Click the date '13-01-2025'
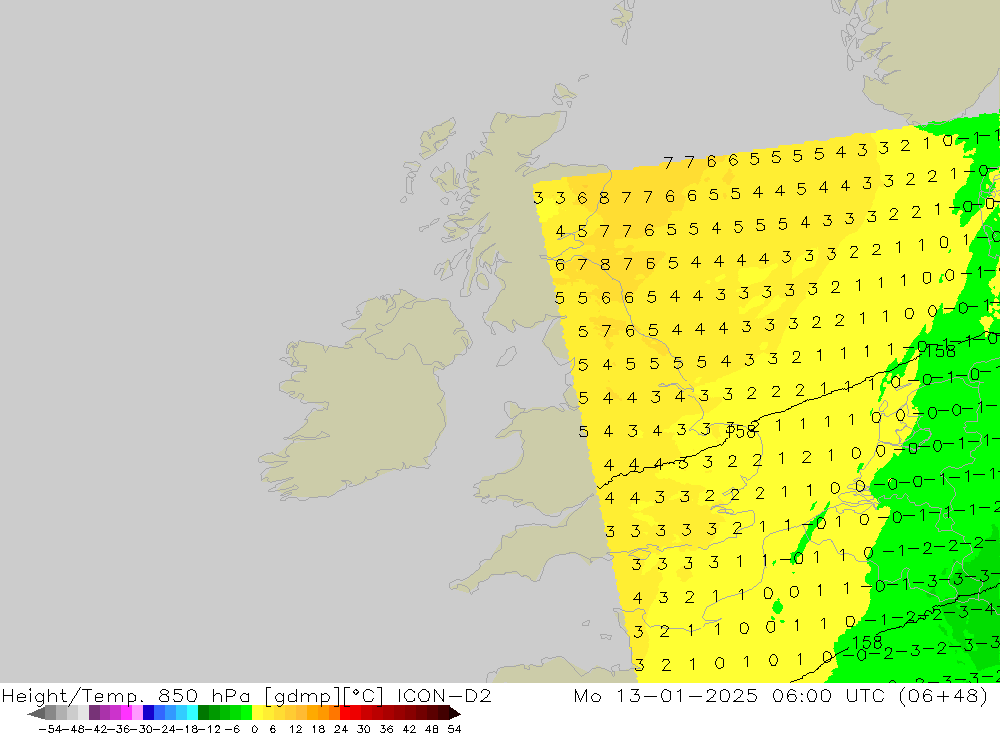1000x733 pixels. coord(687,695)
